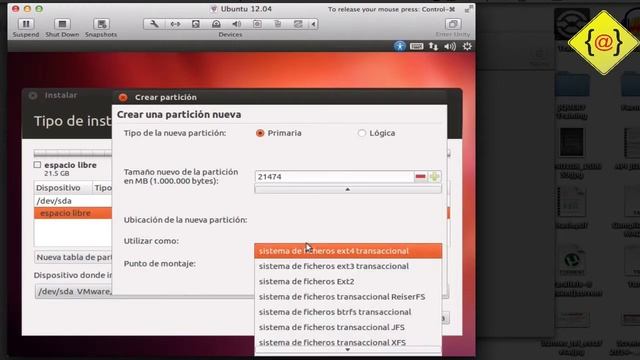
Task: Click the camera device icon in Devices
Action: (257, 24)
